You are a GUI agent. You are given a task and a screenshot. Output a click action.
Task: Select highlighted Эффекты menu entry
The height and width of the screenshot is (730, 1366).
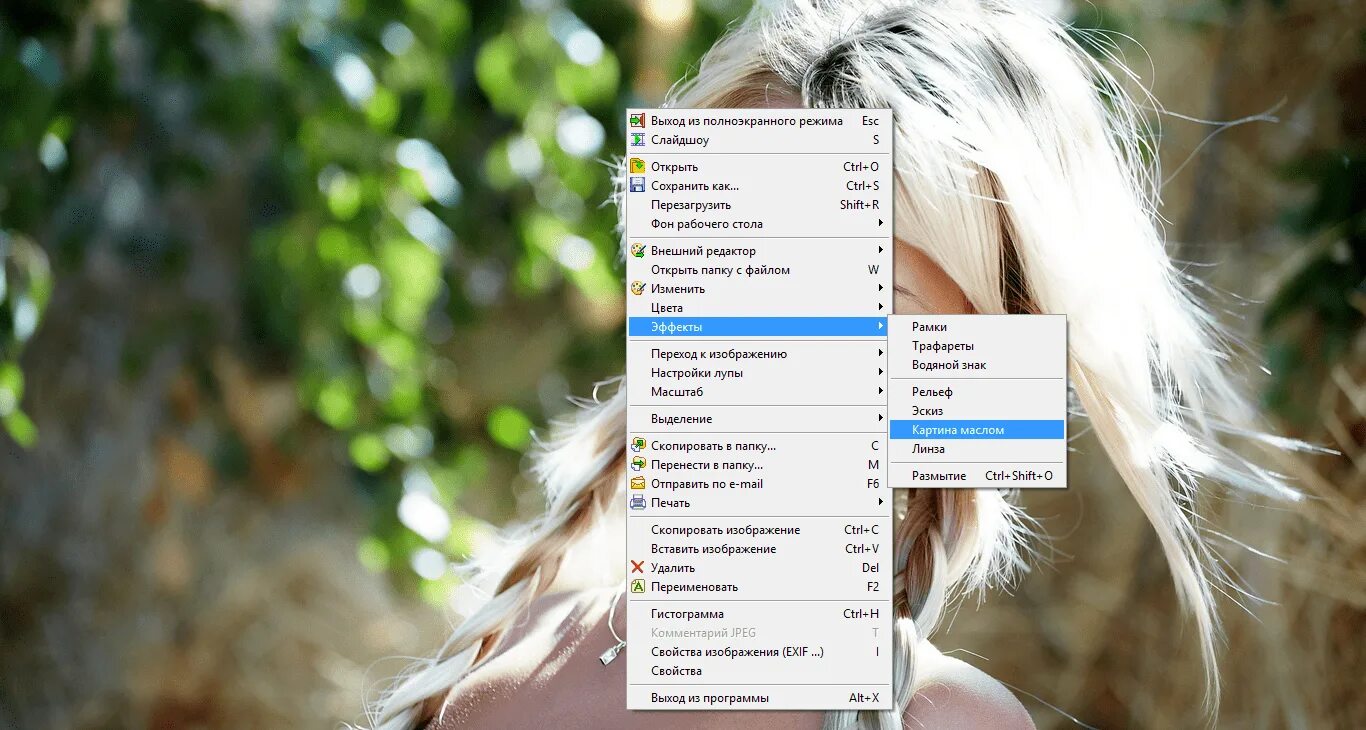[x=759, y=327]
